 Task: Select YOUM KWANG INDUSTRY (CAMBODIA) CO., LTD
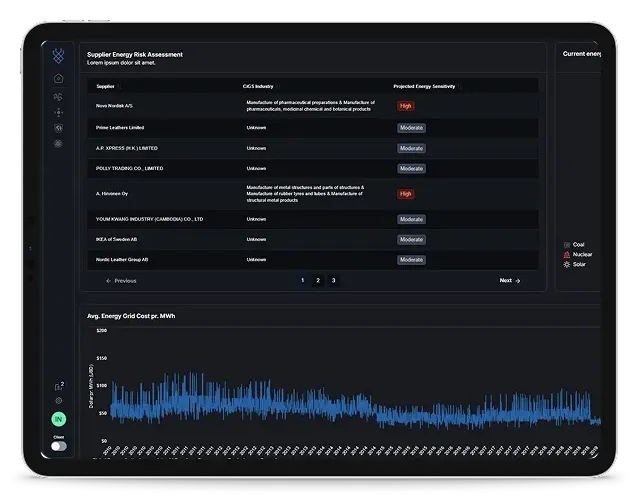149,219
